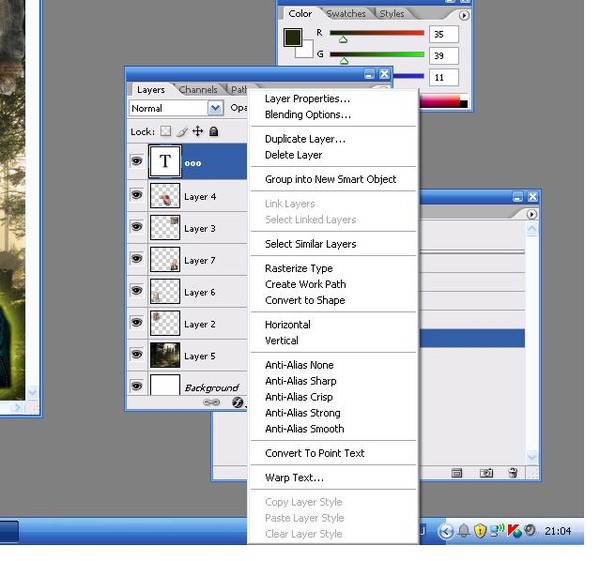The image size is (600, 561).
Task: Click the lock transparent pixels icon
Action: click(166, 132)
